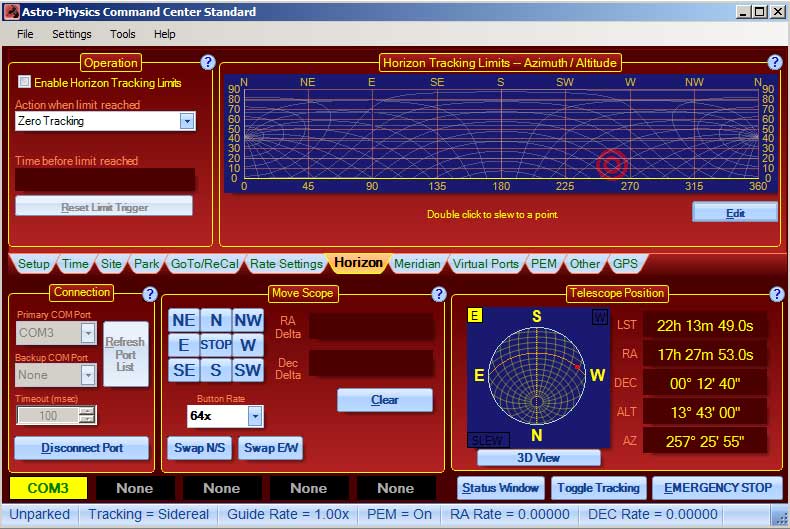Select the yellow COM3 port indicator

pos(48,488)
